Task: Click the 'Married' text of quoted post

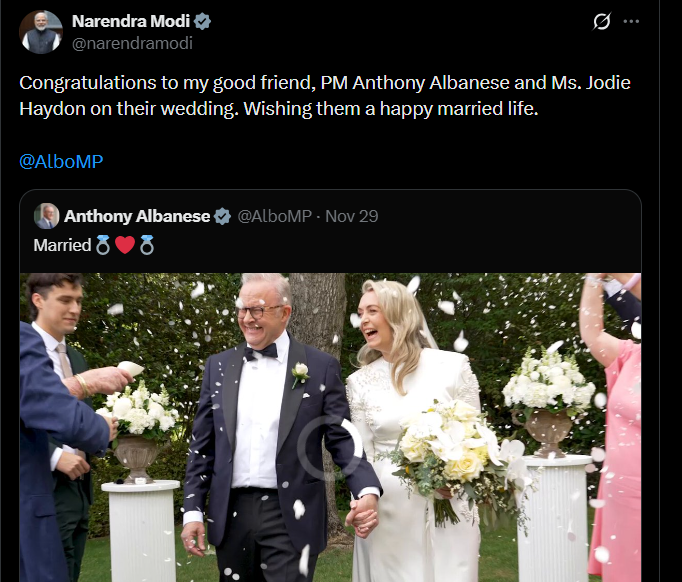Action: pos(62,245)
